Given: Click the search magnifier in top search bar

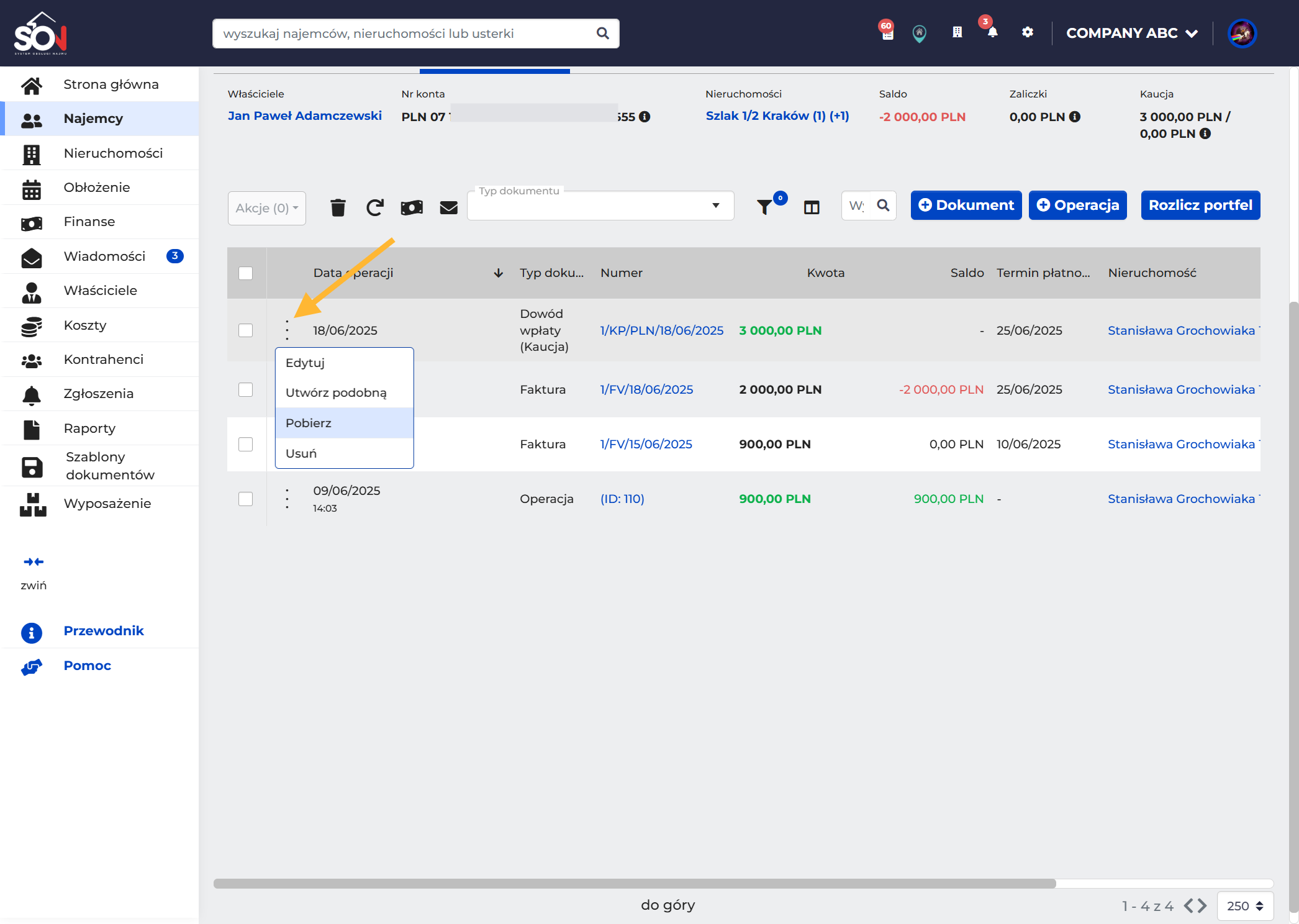Looking at the screenshot, I should [603, 34].
